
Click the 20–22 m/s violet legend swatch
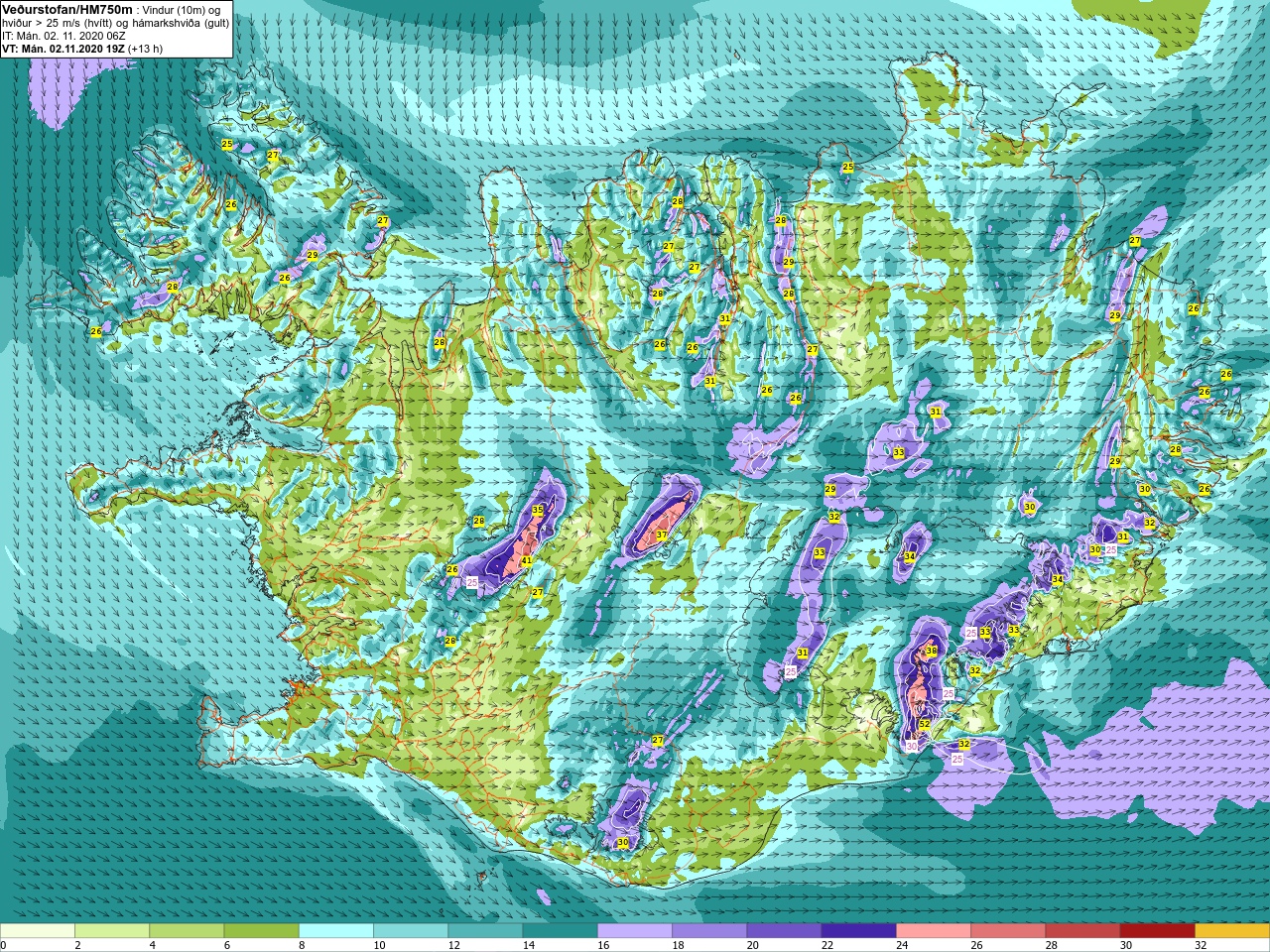pyautogui.click(x=784, y=931)
